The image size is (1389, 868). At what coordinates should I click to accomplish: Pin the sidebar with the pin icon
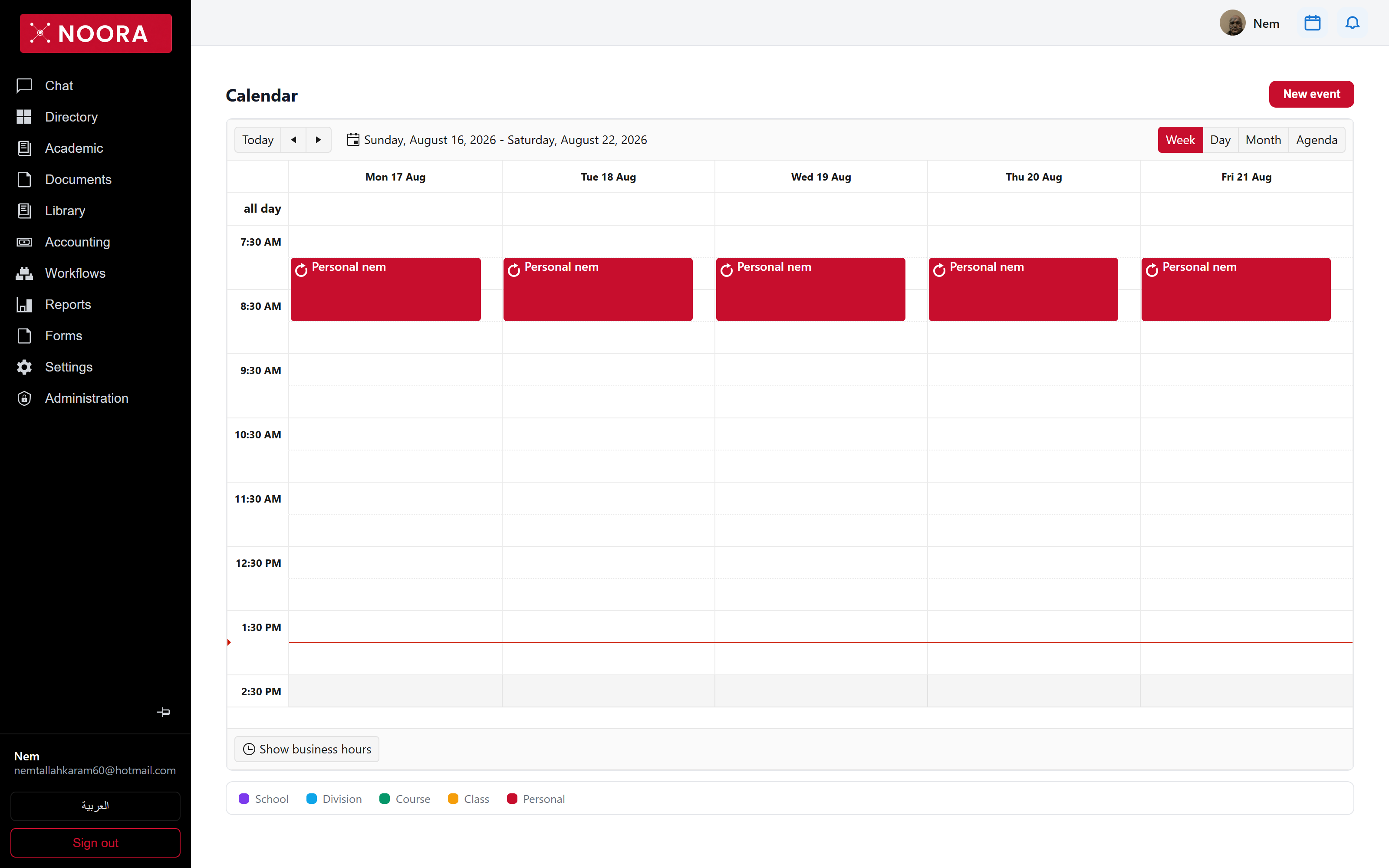click(x=163, y=712)
